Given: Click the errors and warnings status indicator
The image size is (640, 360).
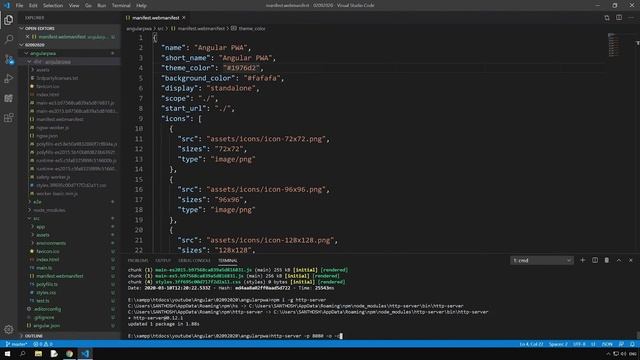Looking at the screenshot, I should pos(43,344).
